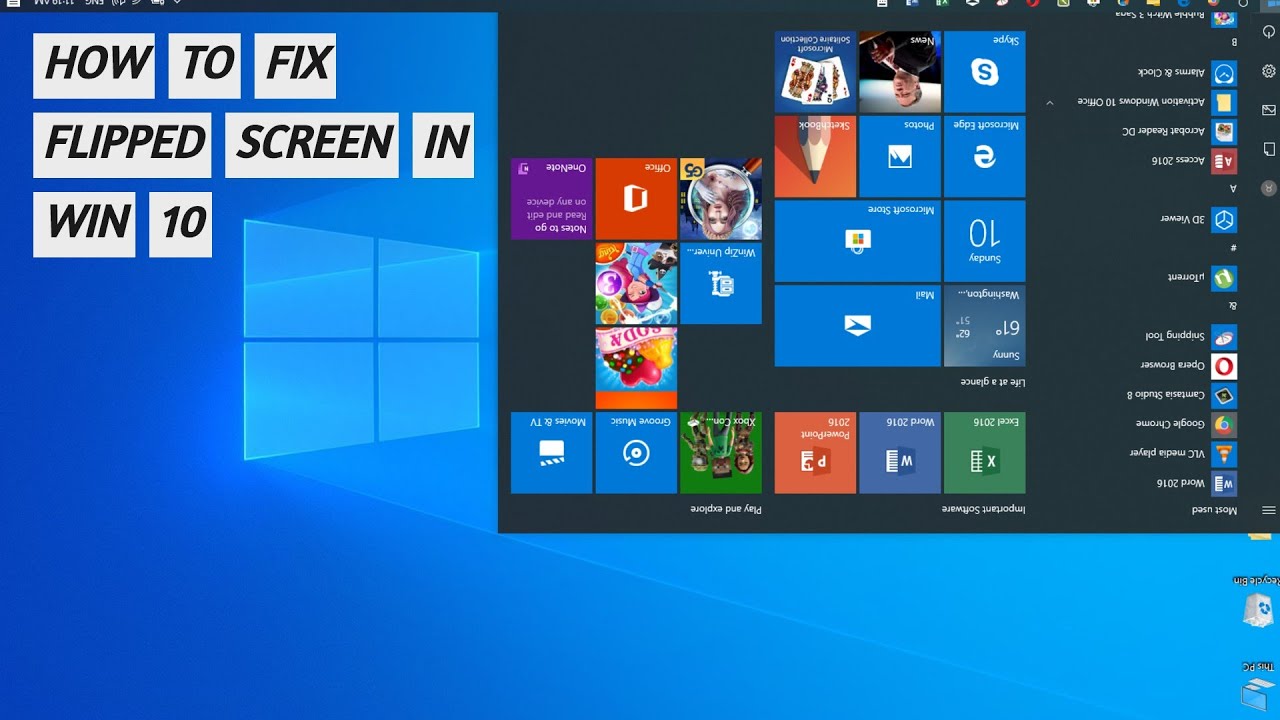Image resolution: width=1280 pixels, height=720 pixels.
Task: Open the Skype tile
Action: click(985, 72)
